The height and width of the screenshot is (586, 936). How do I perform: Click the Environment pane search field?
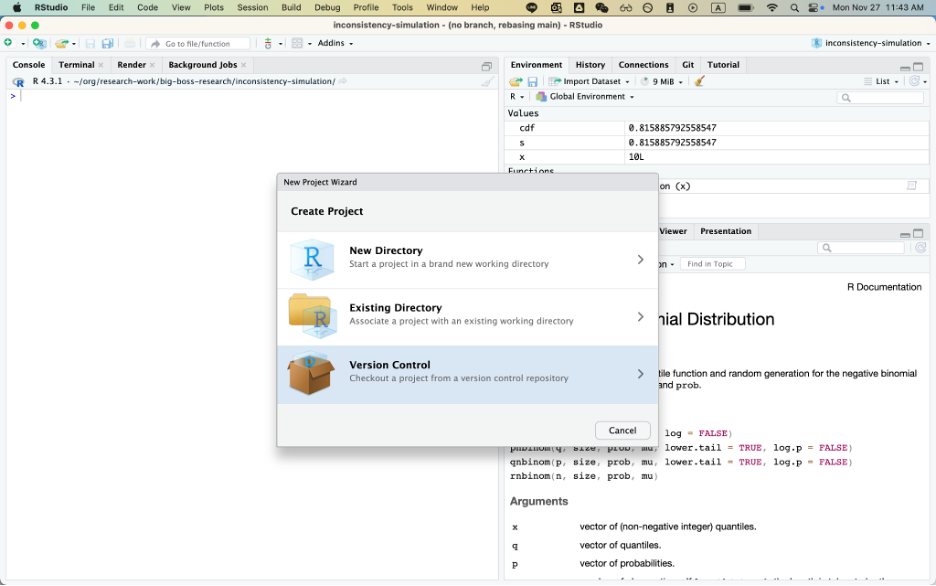880,97
